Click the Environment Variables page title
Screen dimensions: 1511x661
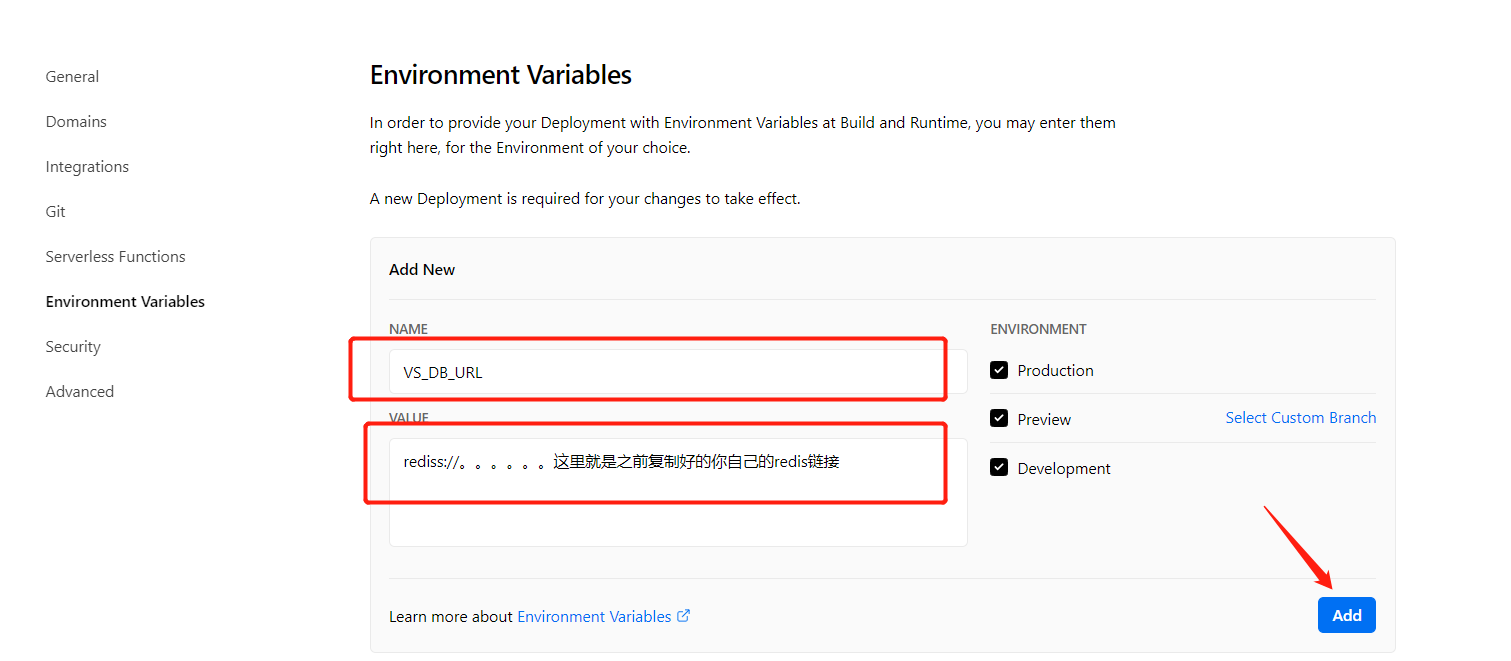tap(500, 75)
